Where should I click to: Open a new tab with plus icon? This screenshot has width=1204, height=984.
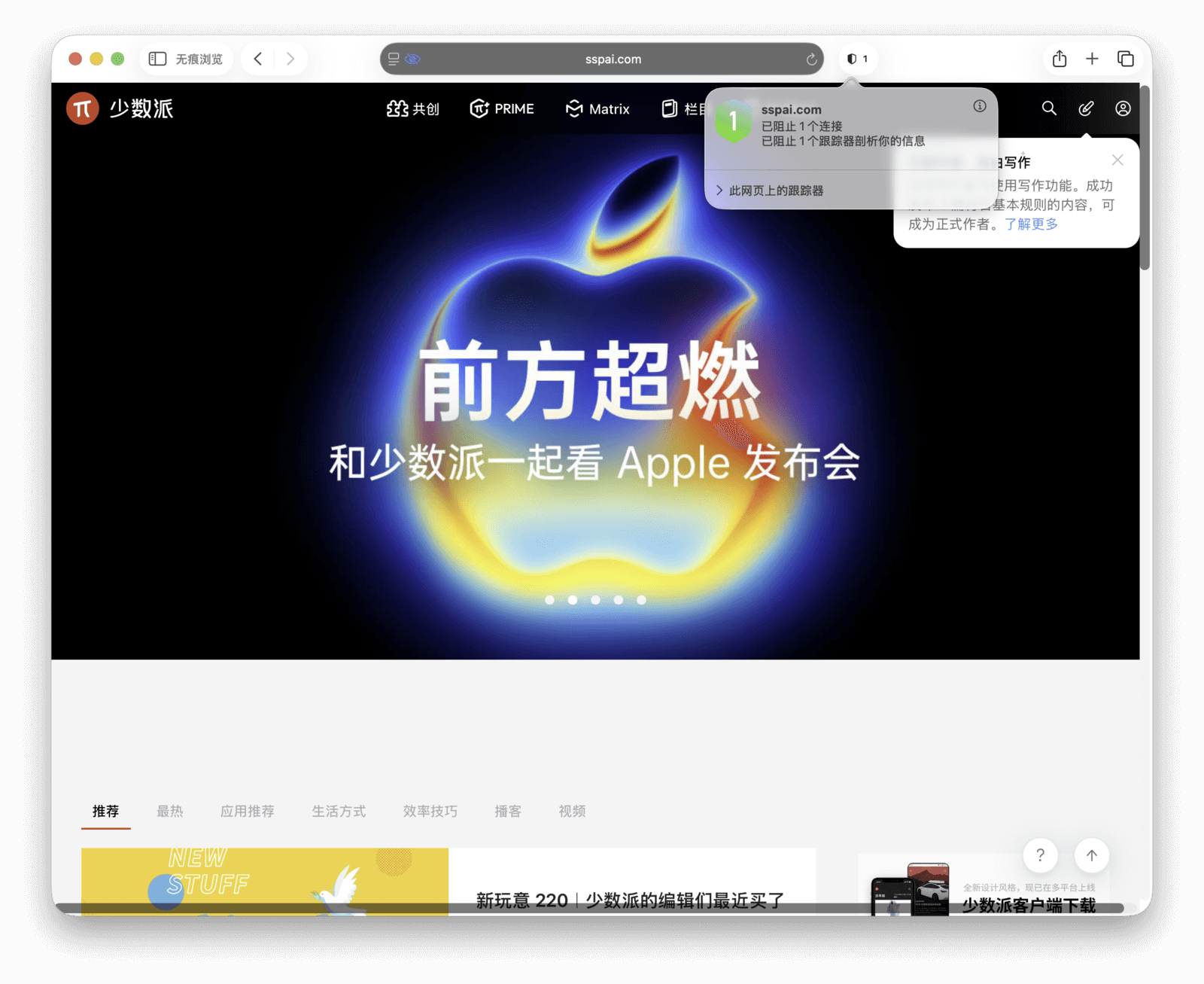point(1092,59)
